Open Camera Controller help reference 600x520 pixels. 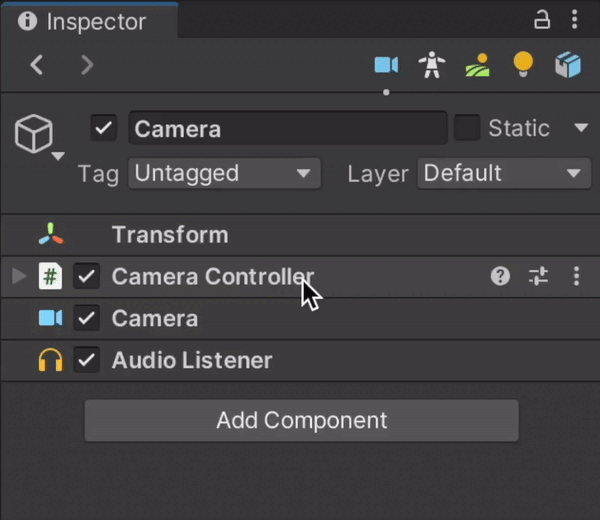(x=500, y=277)
